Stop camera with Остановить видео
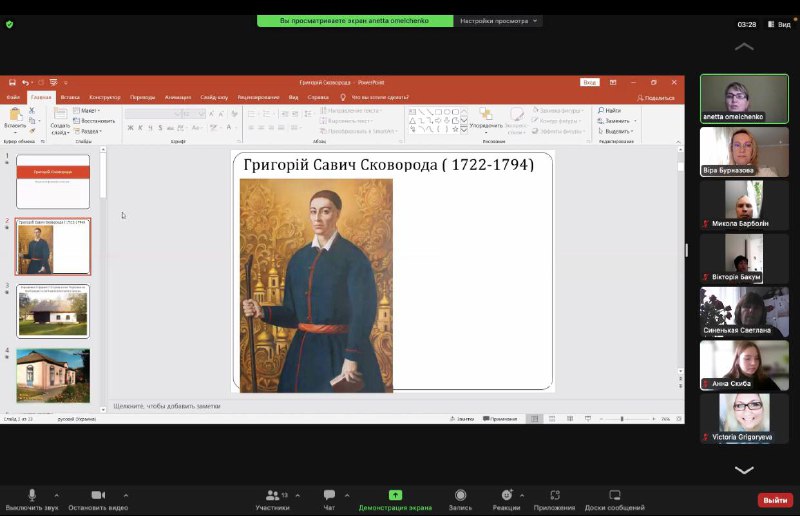800x516 pixels. [98, 500]
